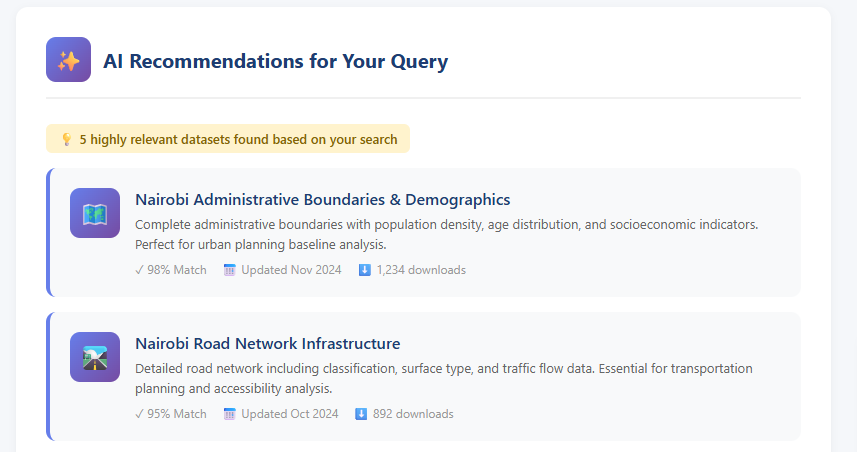857x452 pixels.
Task: Click the 95% Match label
Action: tap(171, 414)
